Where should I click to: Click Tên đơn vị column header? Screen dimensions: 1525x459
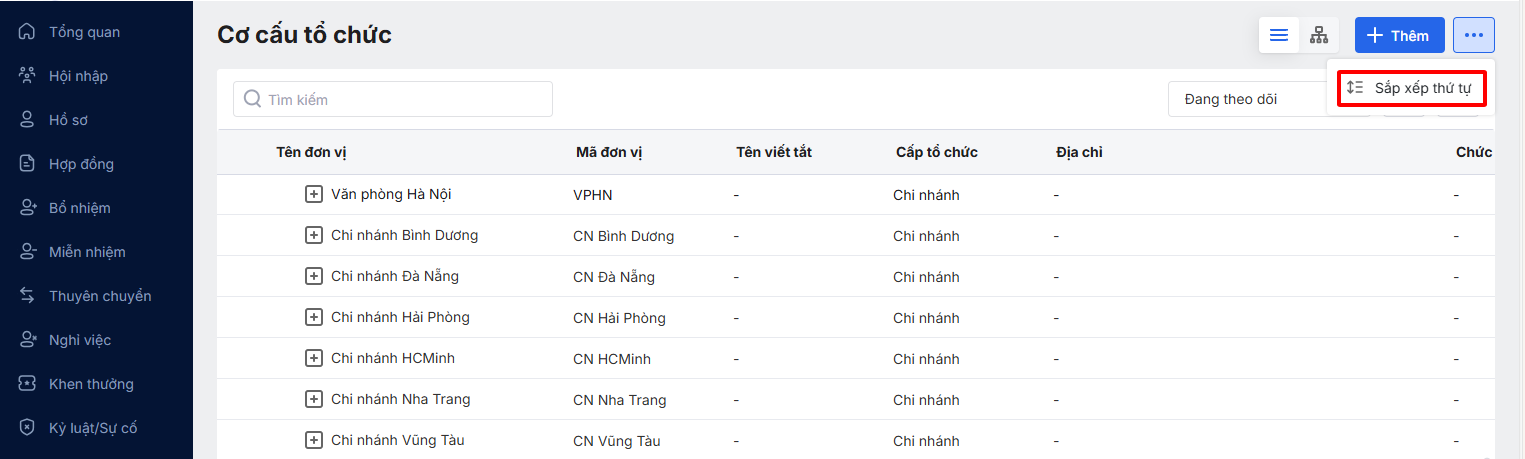point(311,152)
